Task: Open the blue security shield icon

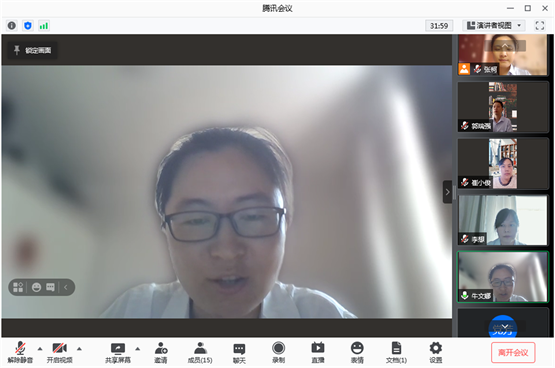Action: (x=28, y=25)
